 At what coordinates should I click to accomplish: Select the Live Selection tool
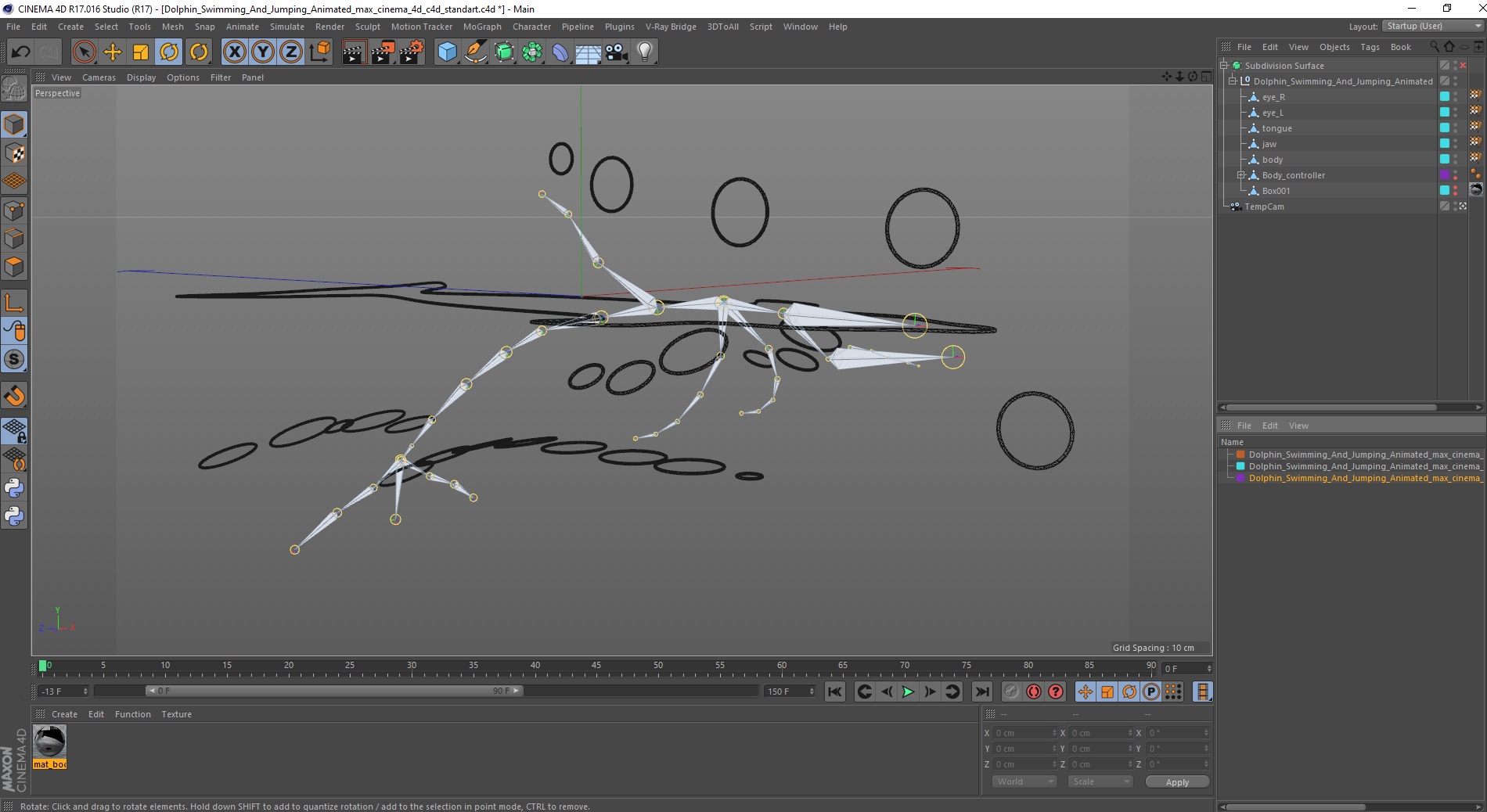tap(84, 52)
